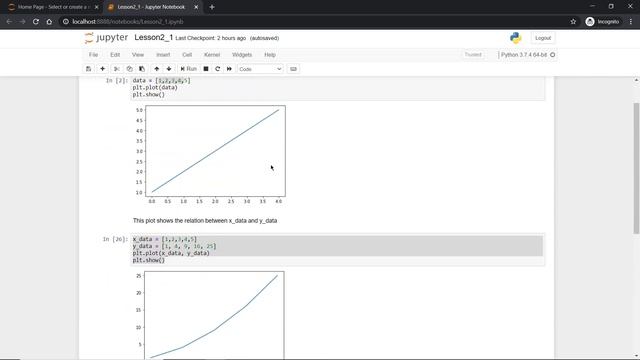The width and height of the screenshot is (640, 360).
Task: Cut selected cells with scissors icon
Action: coord(117,69)
